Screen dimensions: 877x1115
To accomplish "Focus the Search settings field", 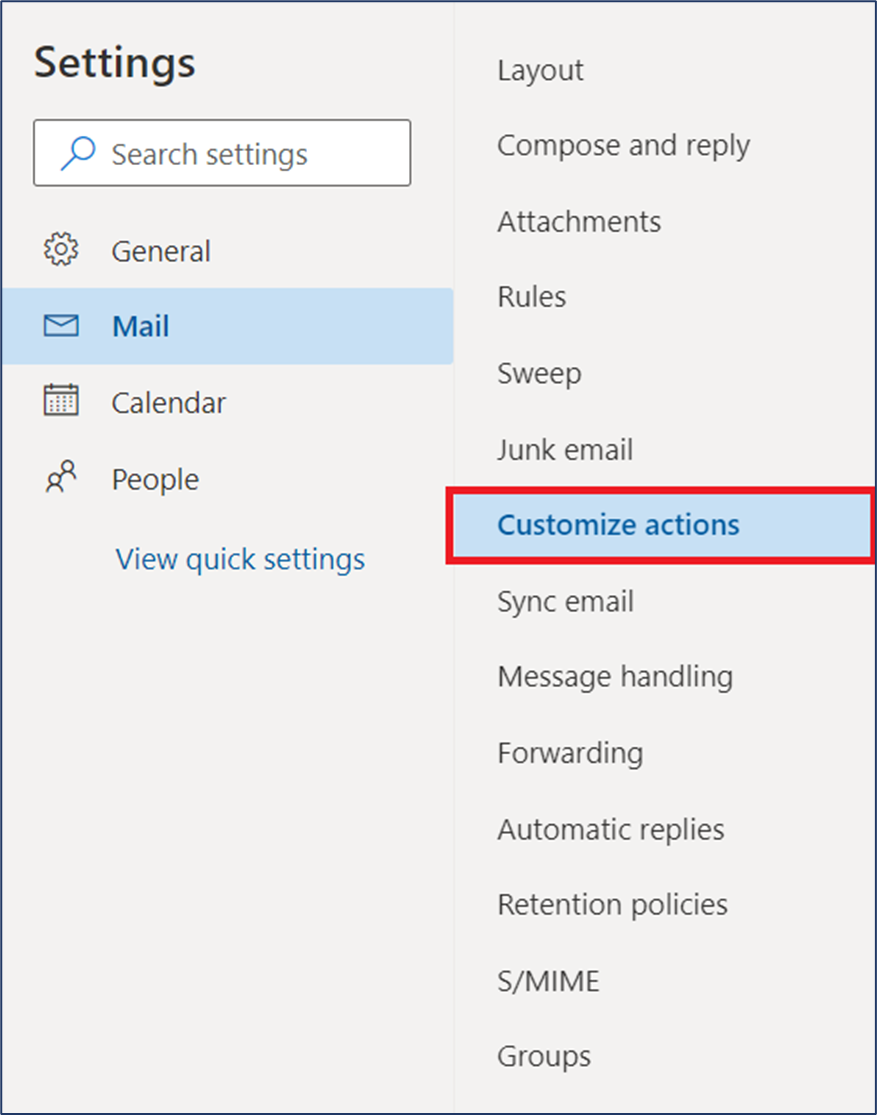I will [x=222, y=153].
